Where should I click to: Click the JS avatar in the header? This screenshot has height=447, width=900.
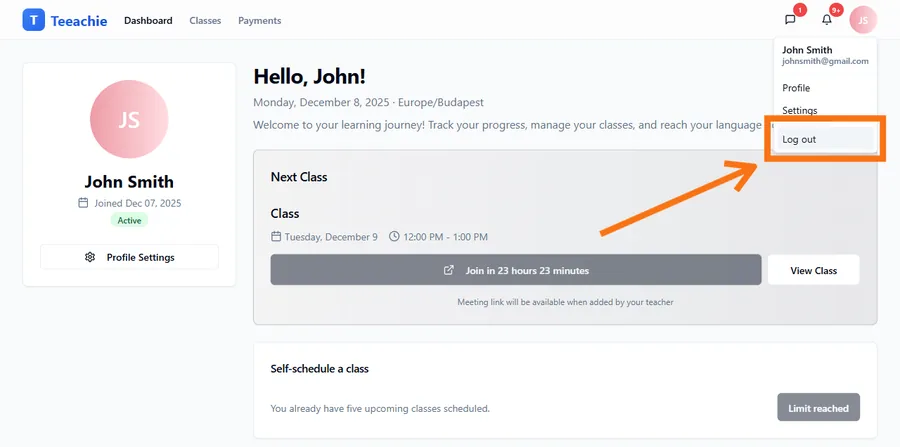[862, 20]
